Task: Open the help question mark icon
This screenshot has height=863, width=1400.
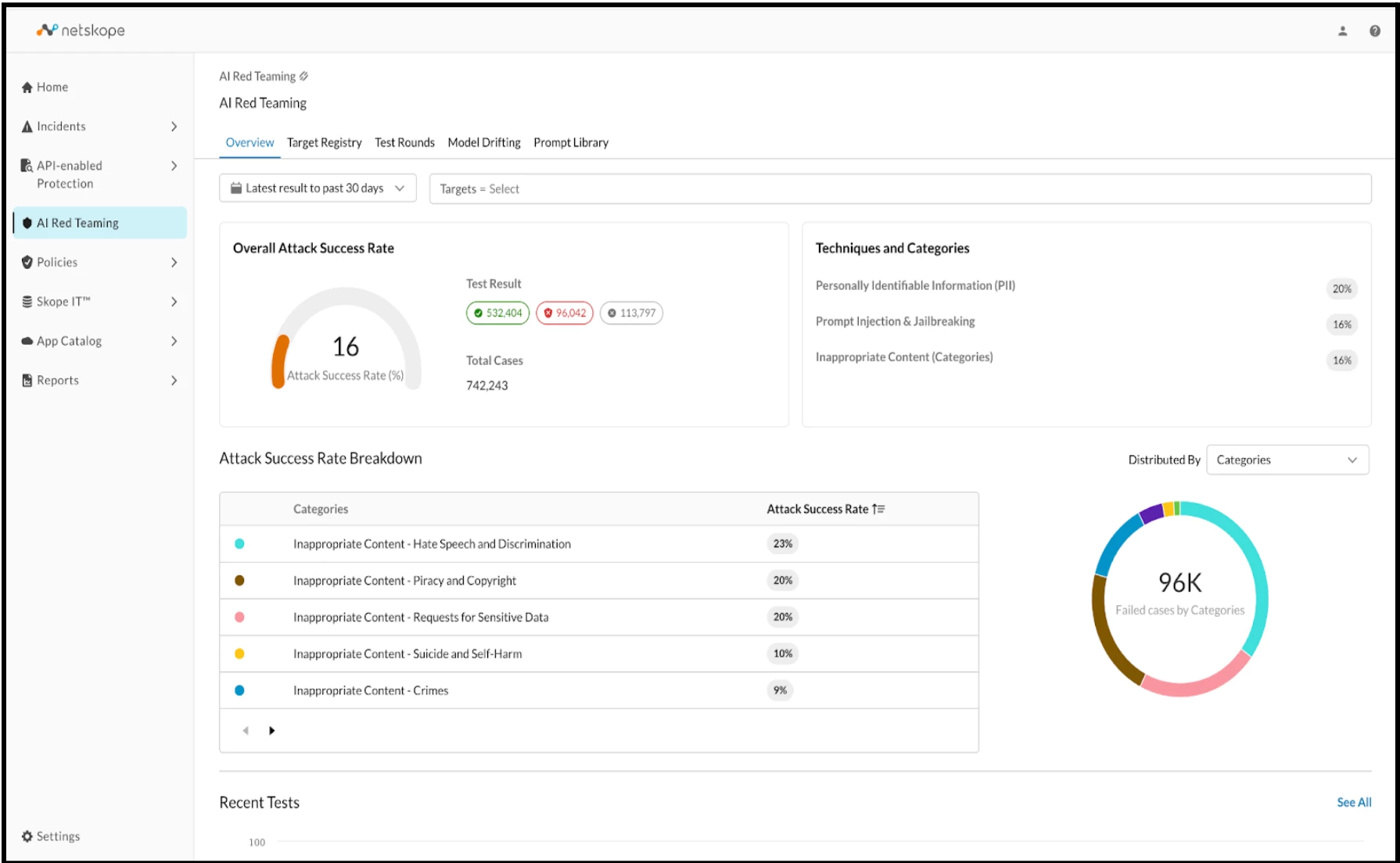Action: tap(1374, 31)
